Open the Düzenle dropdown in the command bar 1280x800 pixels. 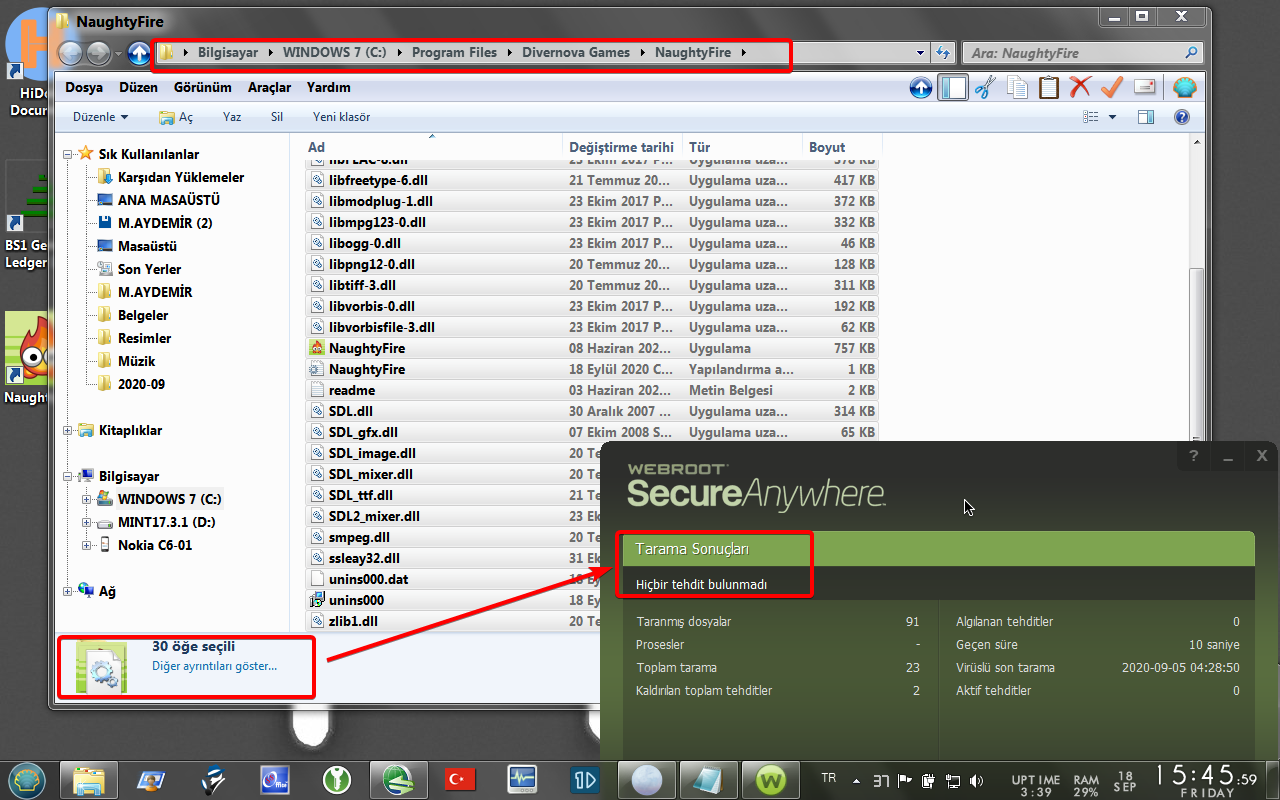[101, 117]
